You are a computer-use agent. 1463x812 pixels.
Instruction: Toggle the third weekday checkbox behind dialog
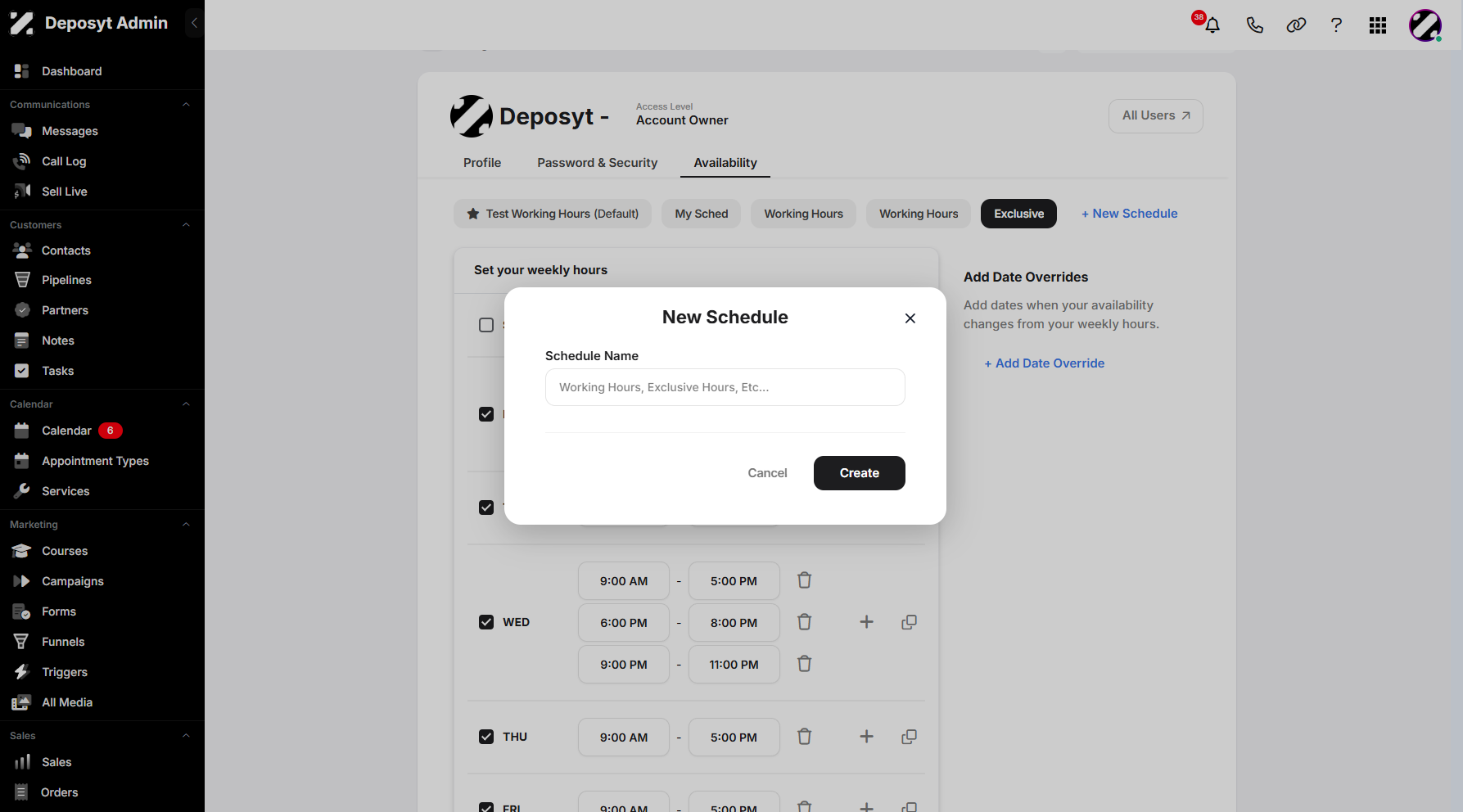point(486,508)
